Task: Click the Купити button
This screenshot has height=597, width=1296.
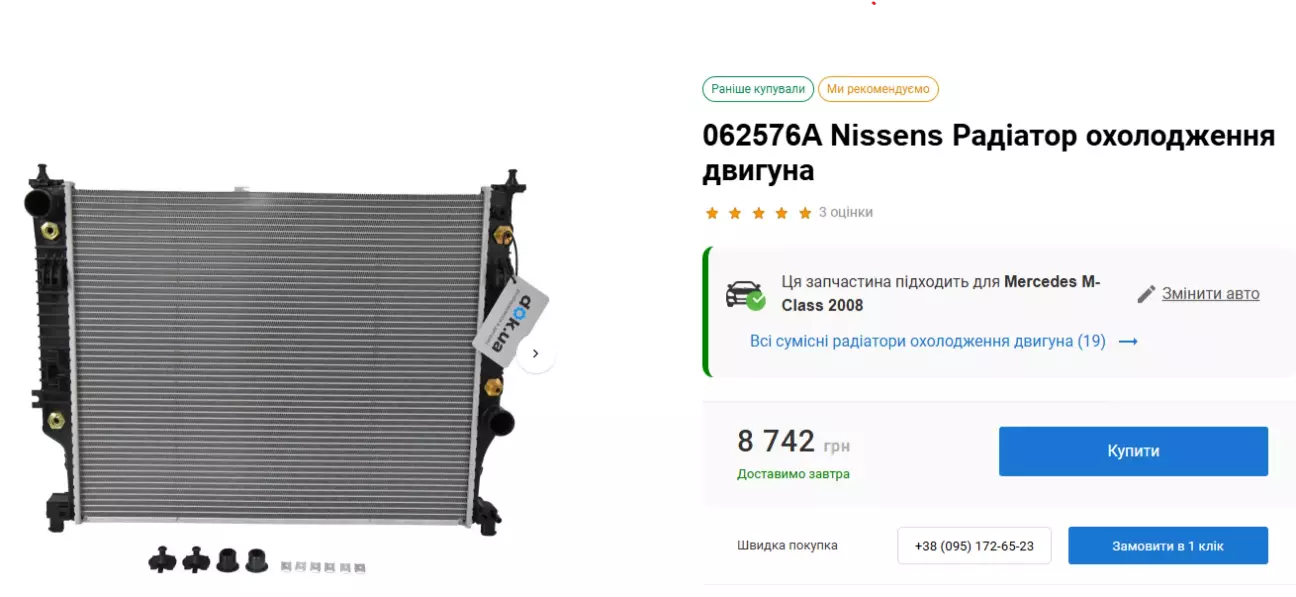Action: click(x=1133, y=451)
